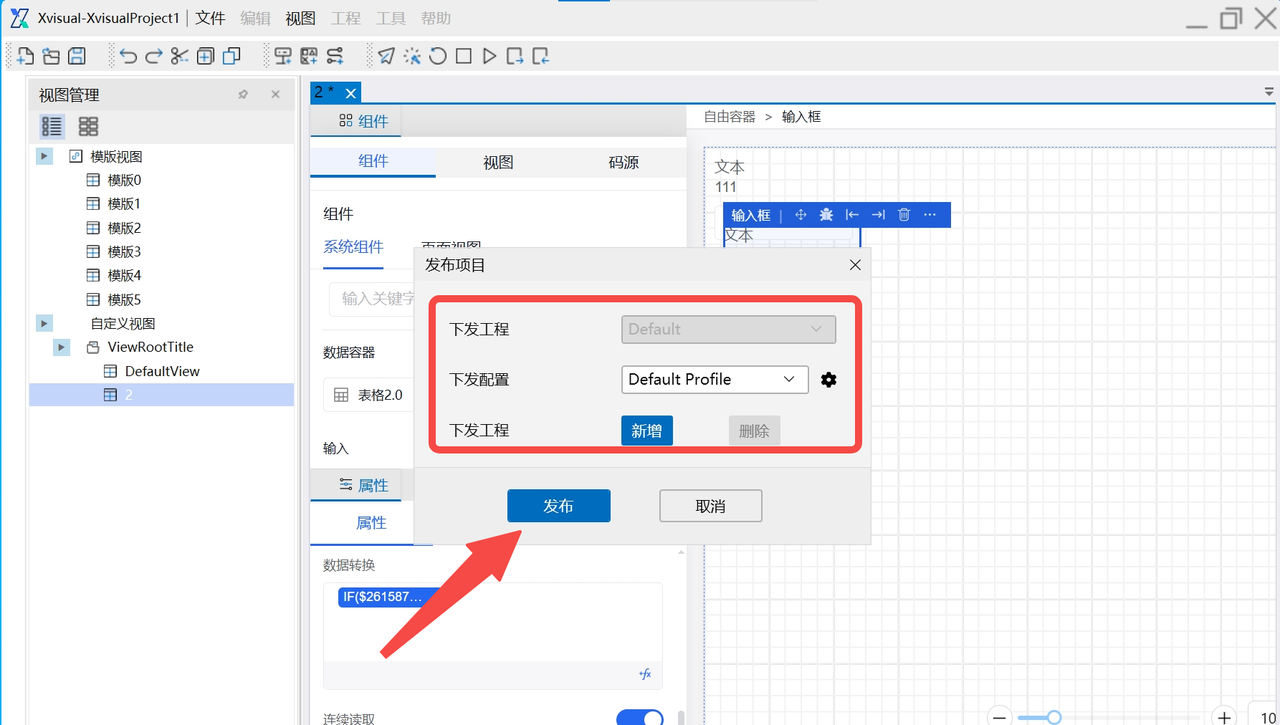Click the zoom in plus button

[1223, 717]
